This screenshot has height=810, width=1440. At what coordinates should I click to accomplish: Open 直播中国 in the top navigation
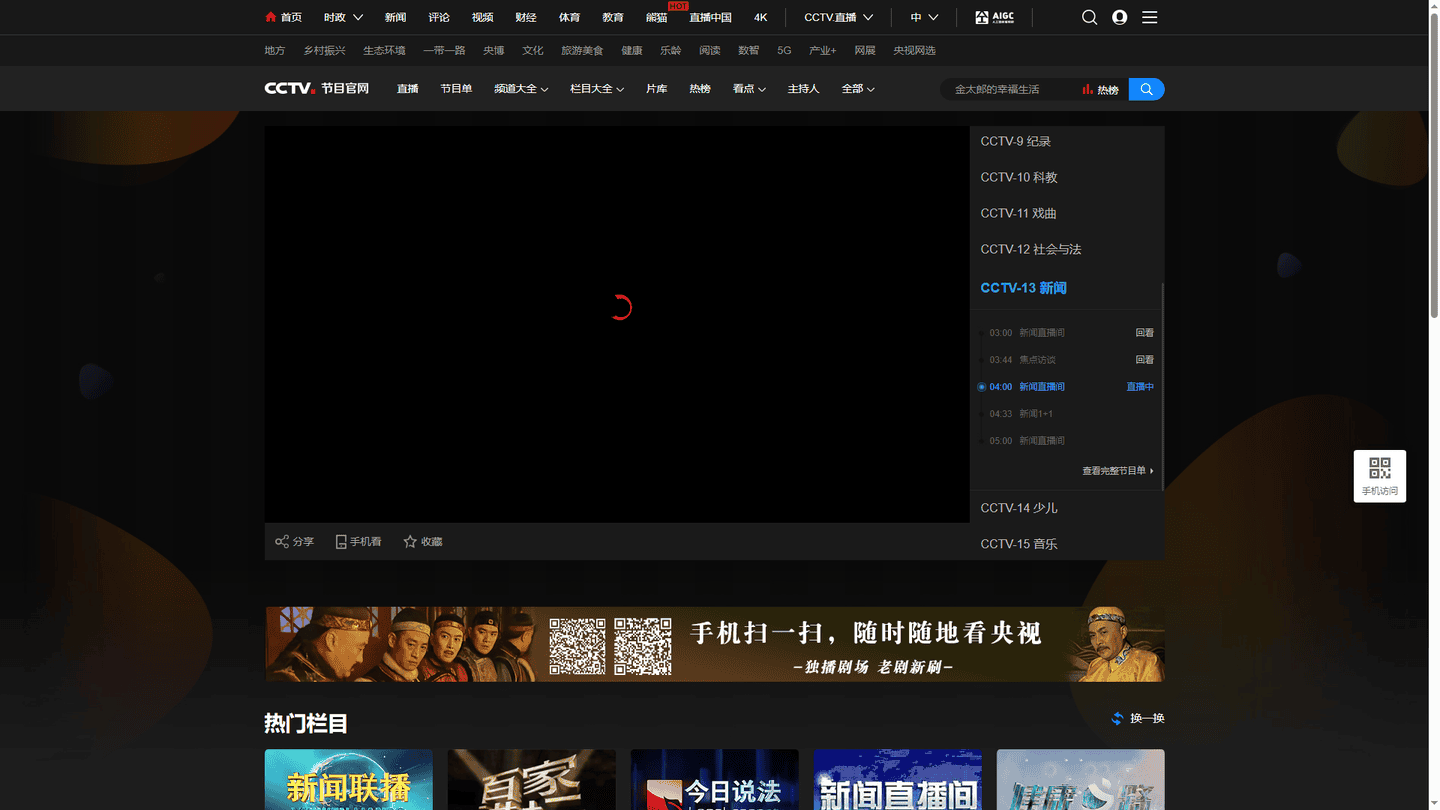pos(710,17)
